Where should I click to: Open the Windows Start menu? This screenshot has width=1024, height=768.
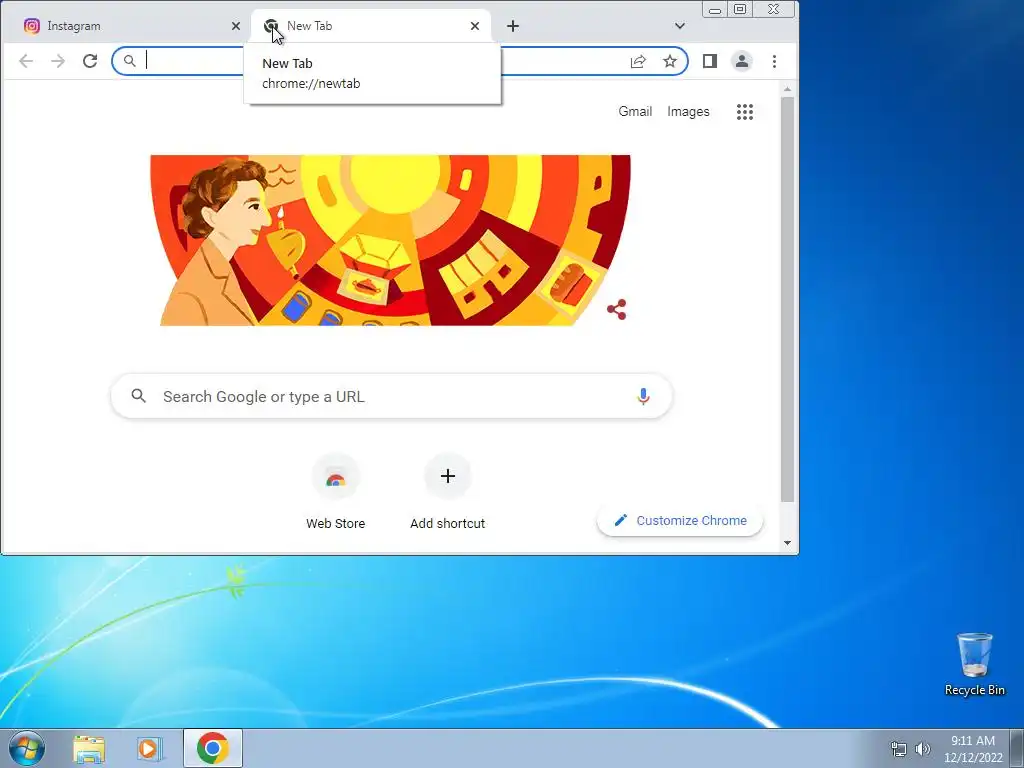[x=26, y=748]
